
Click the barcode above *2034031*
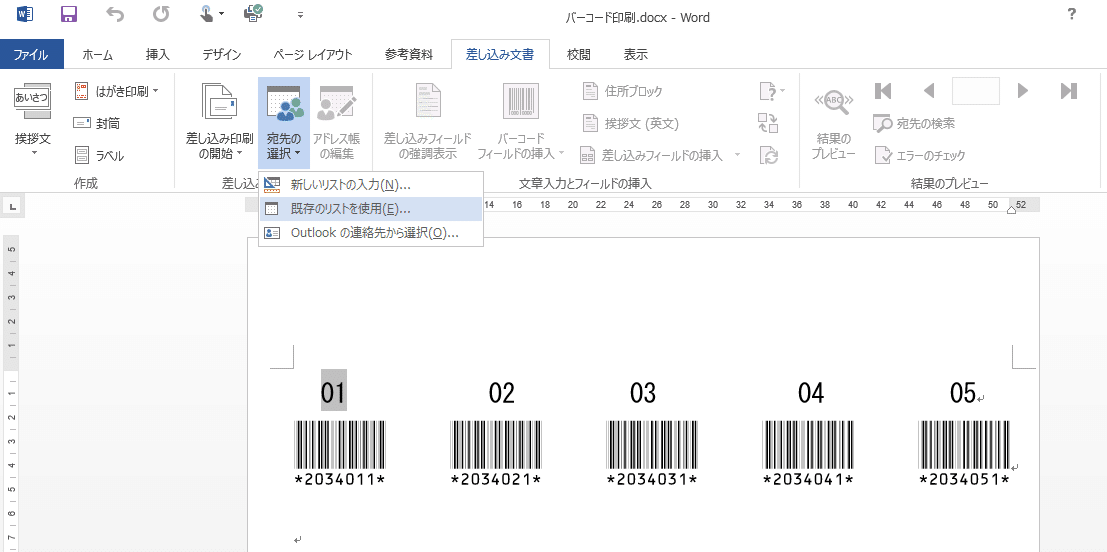[652, 444]
